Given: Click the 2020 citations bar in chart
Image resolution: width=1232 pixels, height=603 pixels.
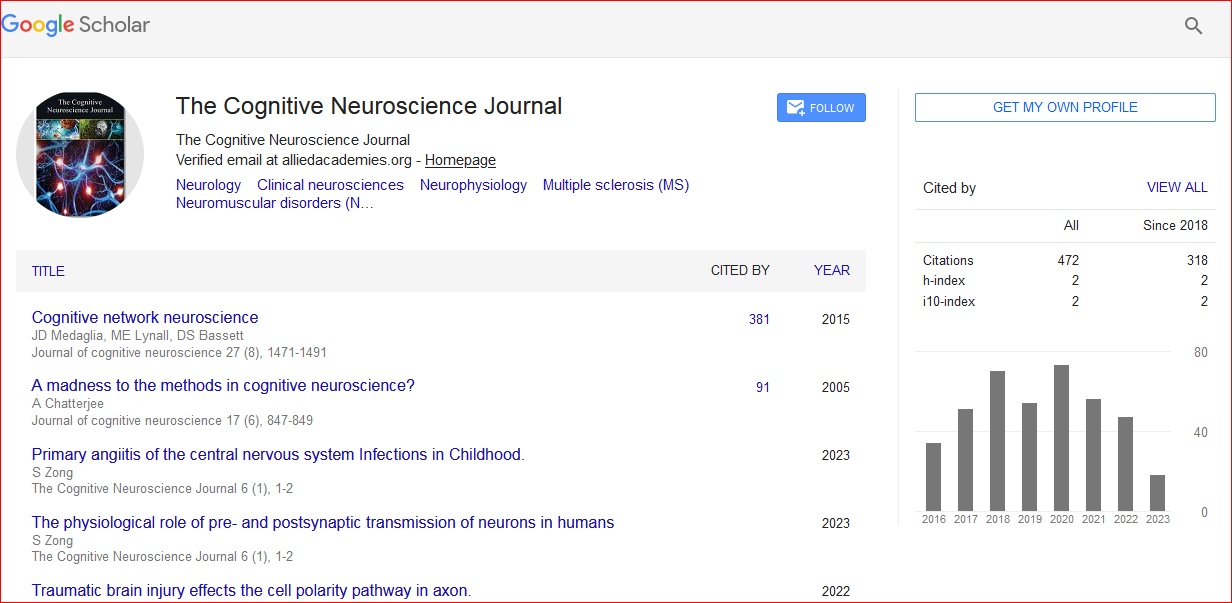Looking at the screenshot, I should [x=1061, y=438].
